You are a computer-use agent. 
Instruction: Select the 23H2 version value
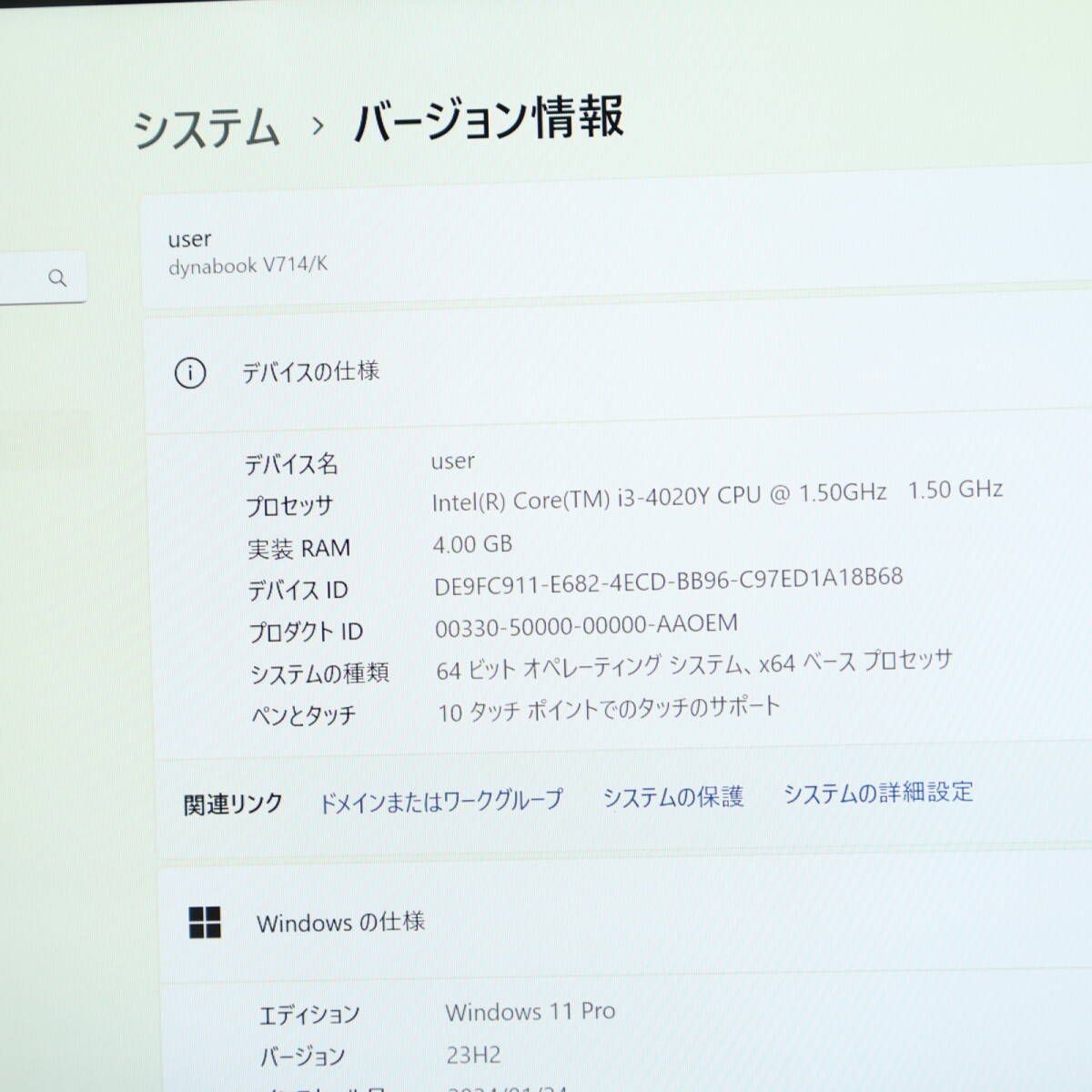(x=473, y=1055)
